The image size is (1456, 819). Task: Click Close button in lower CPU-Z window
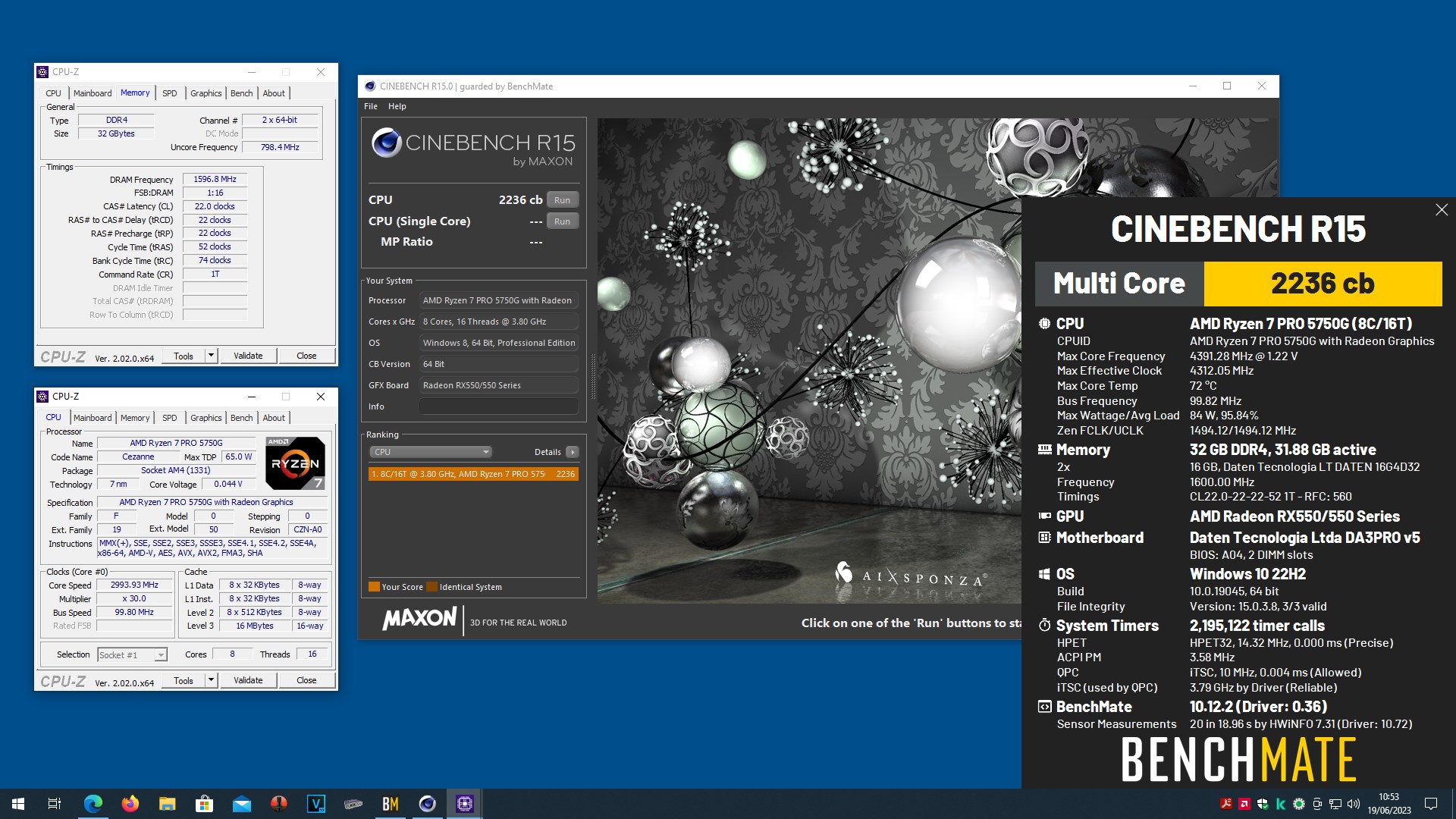(x=306, y=680)
